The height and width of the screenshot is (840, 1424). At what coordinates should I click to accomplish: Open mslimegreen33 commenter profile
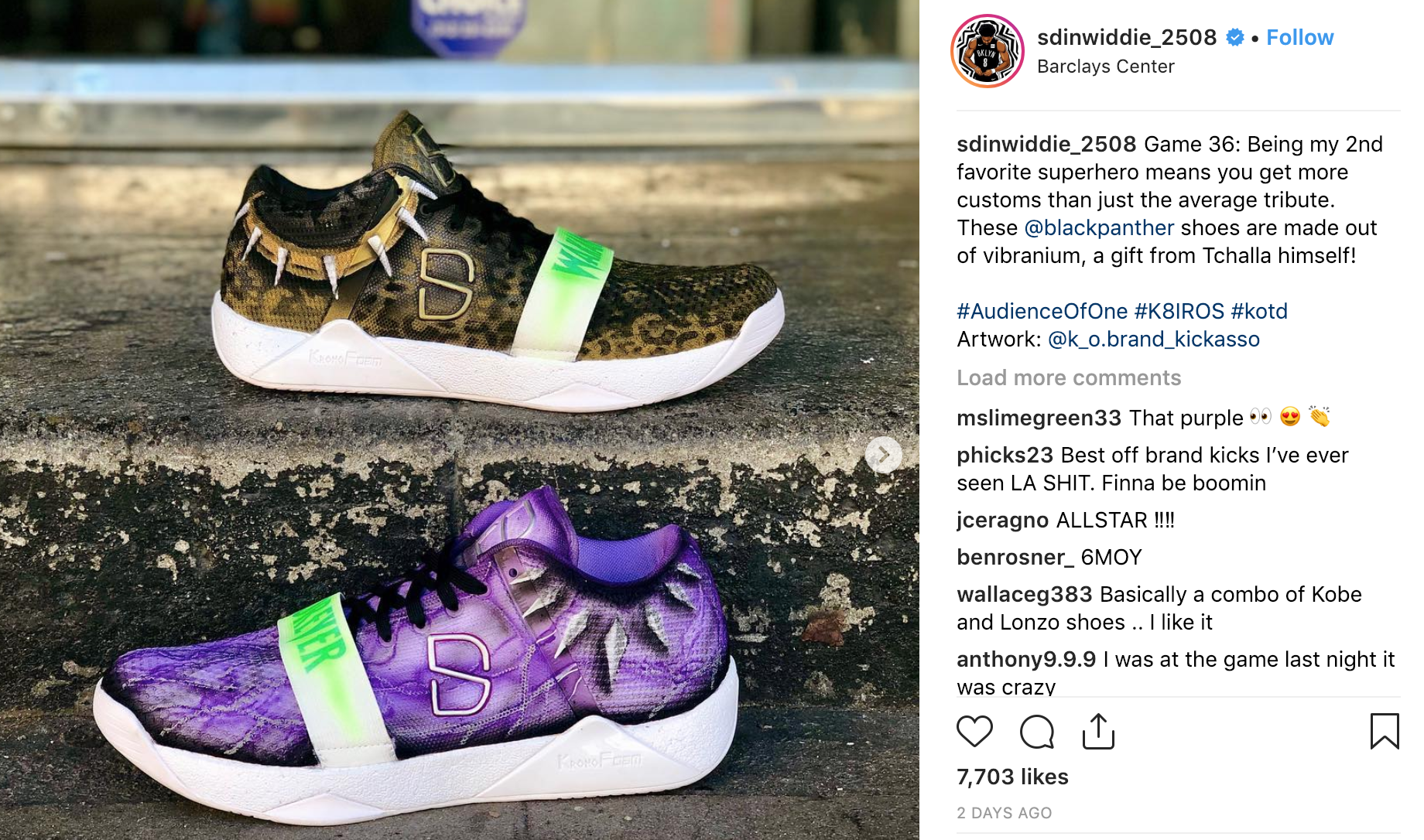1039,418
